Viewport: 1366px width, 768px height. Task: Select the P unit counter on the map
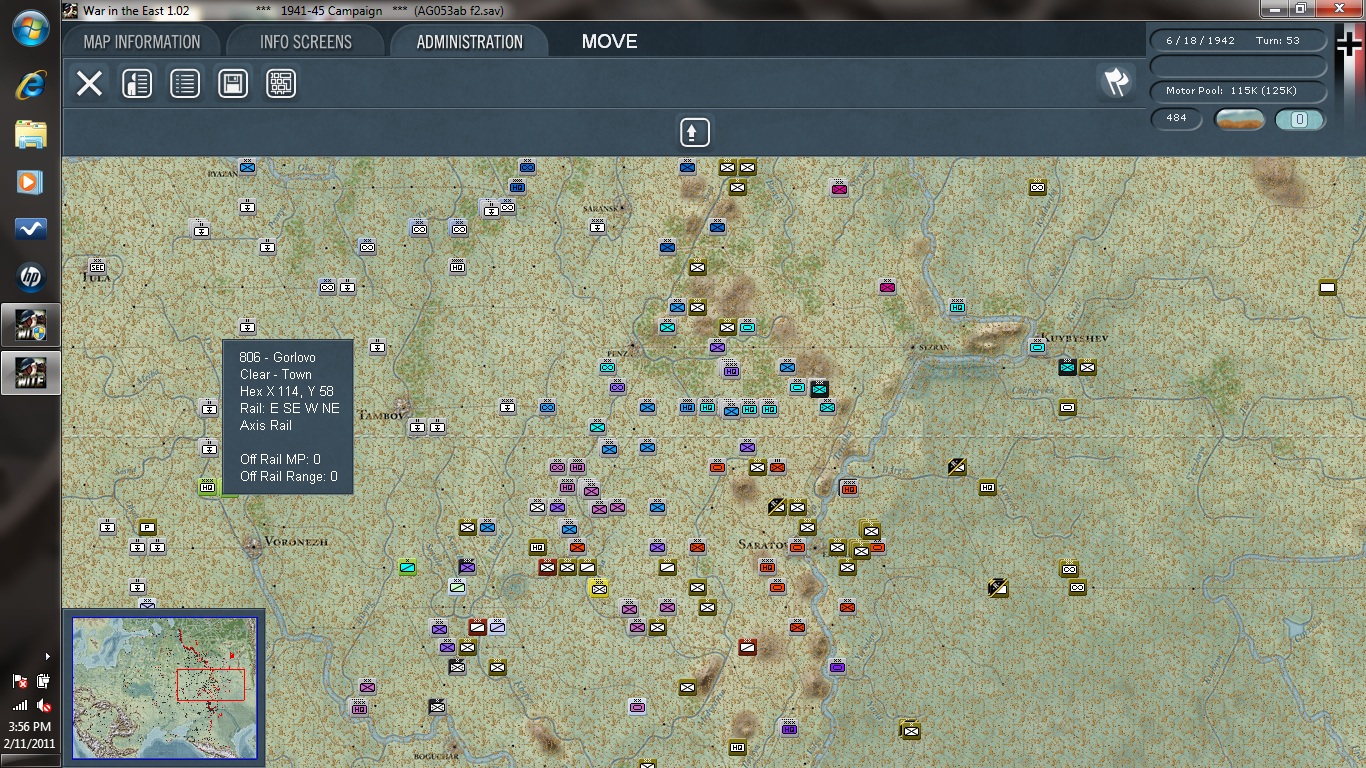point(147,527)
